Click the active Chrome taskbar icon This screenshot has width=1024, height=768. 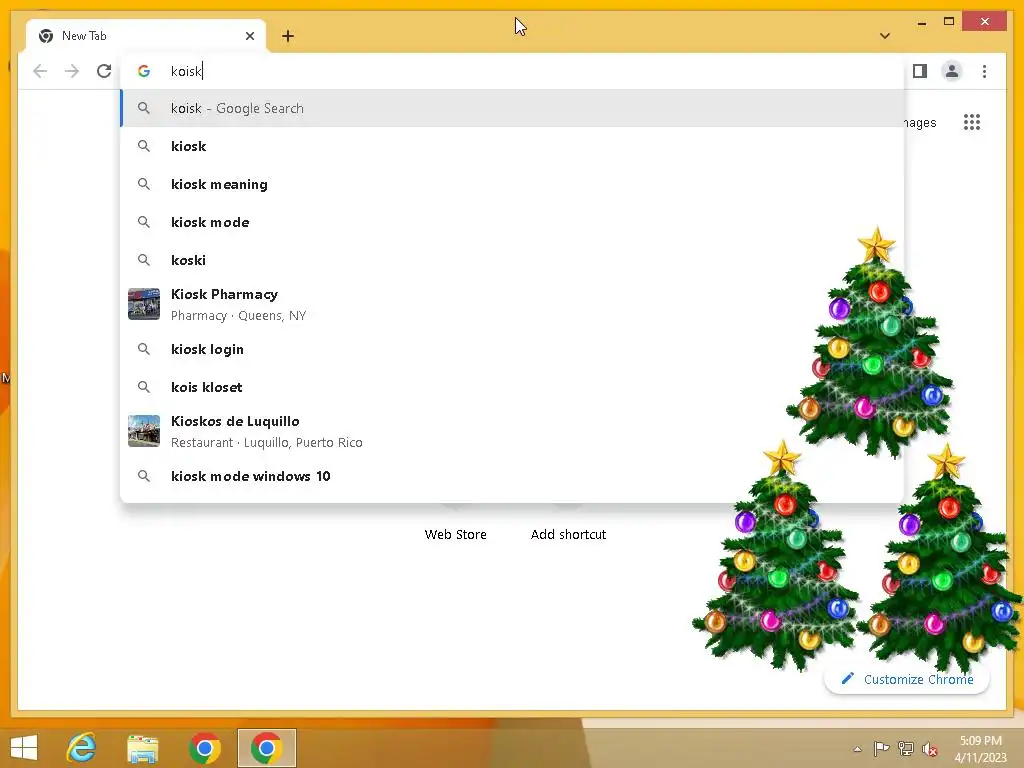click(x=266, y=748)
